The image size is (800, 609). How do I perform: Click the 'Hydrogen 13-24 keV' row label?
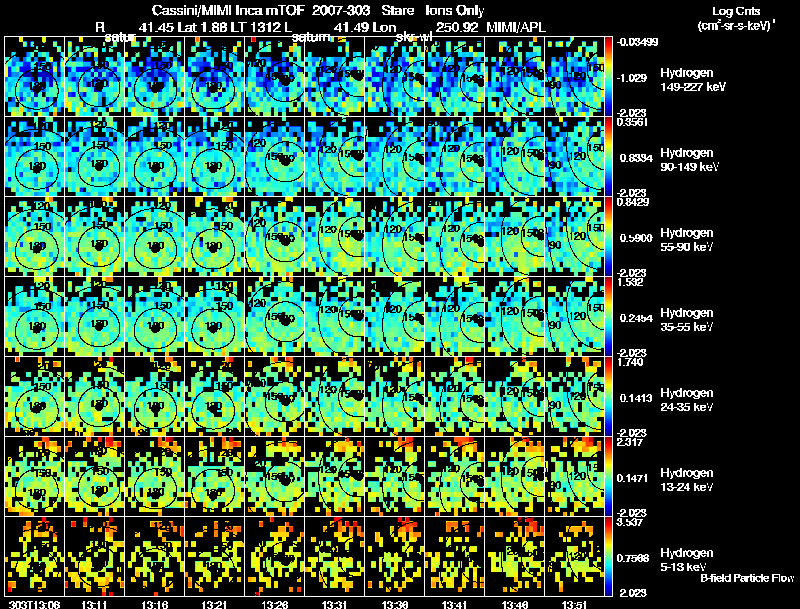pos(687,480)
